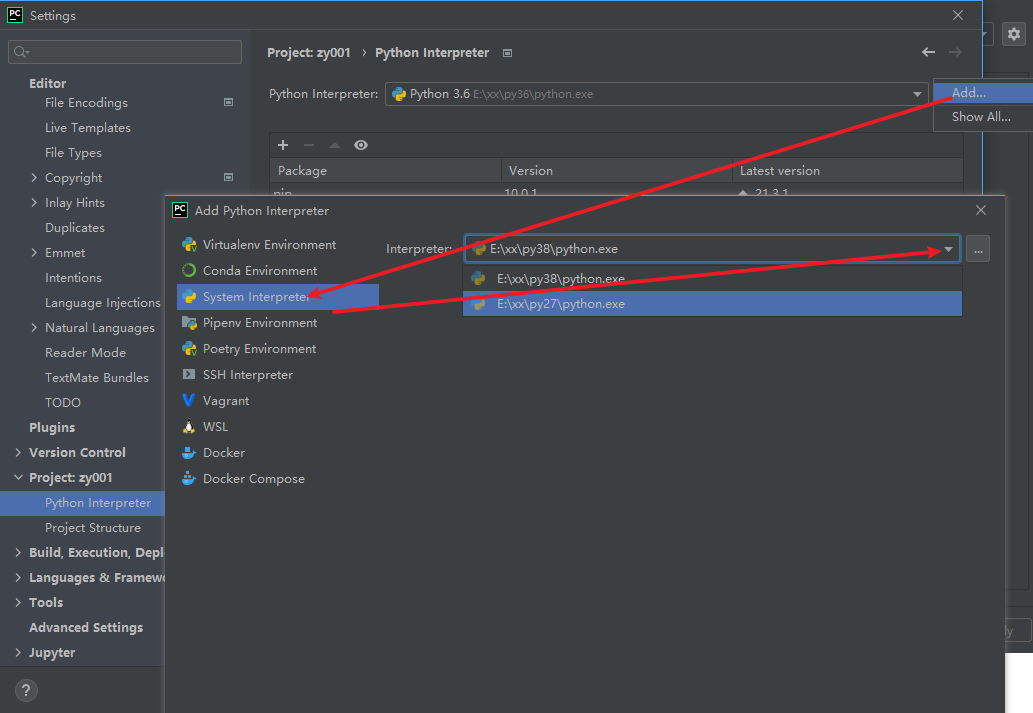Viewport: 1033px width, 713px height.
Task: Open the Plugins settings page
Action: click(x=52, y=428)
